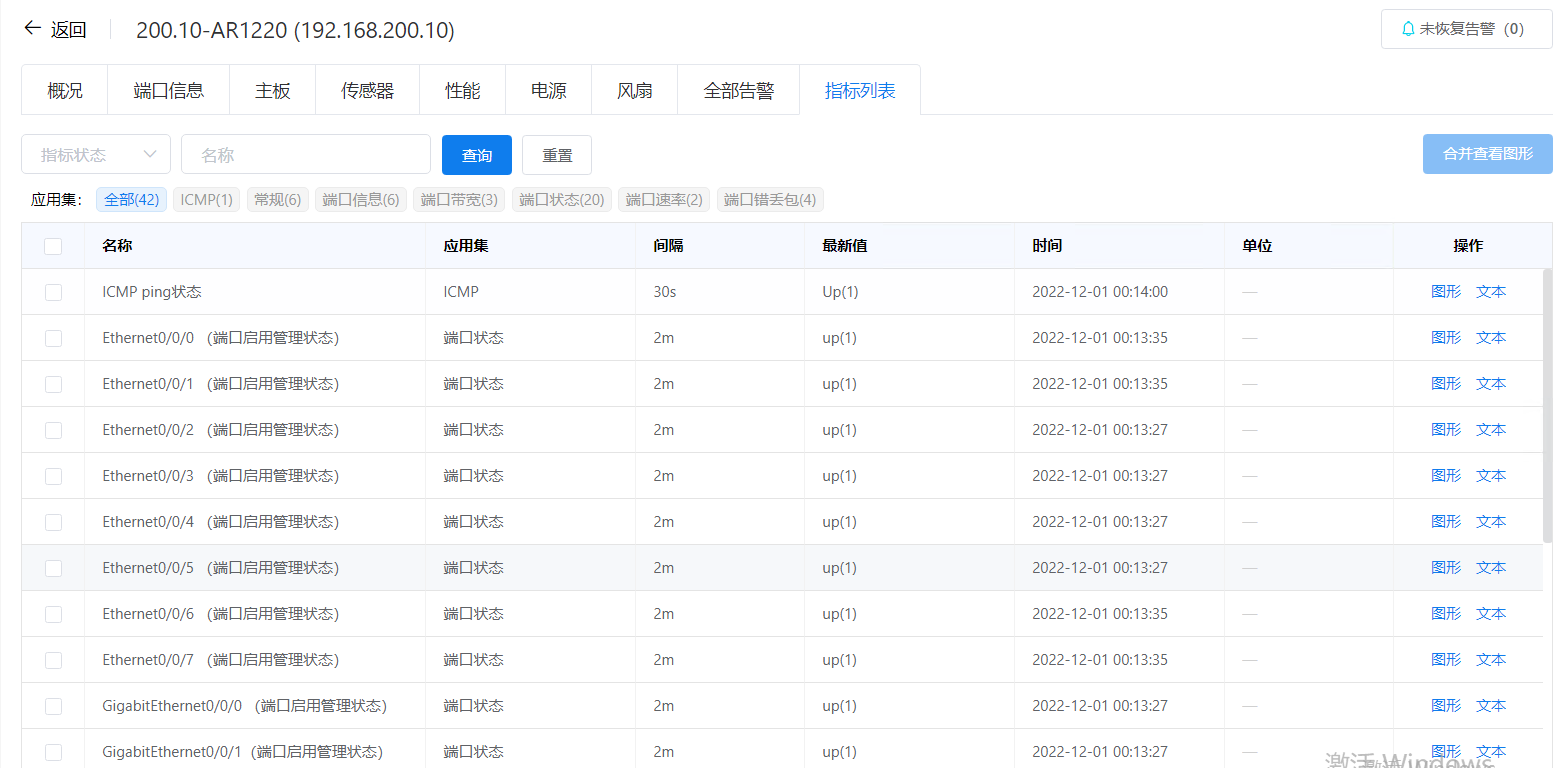The height and width of the screenshot is (768, 1556).
Task: Focus the 名称 search input field
Action: 306,155
